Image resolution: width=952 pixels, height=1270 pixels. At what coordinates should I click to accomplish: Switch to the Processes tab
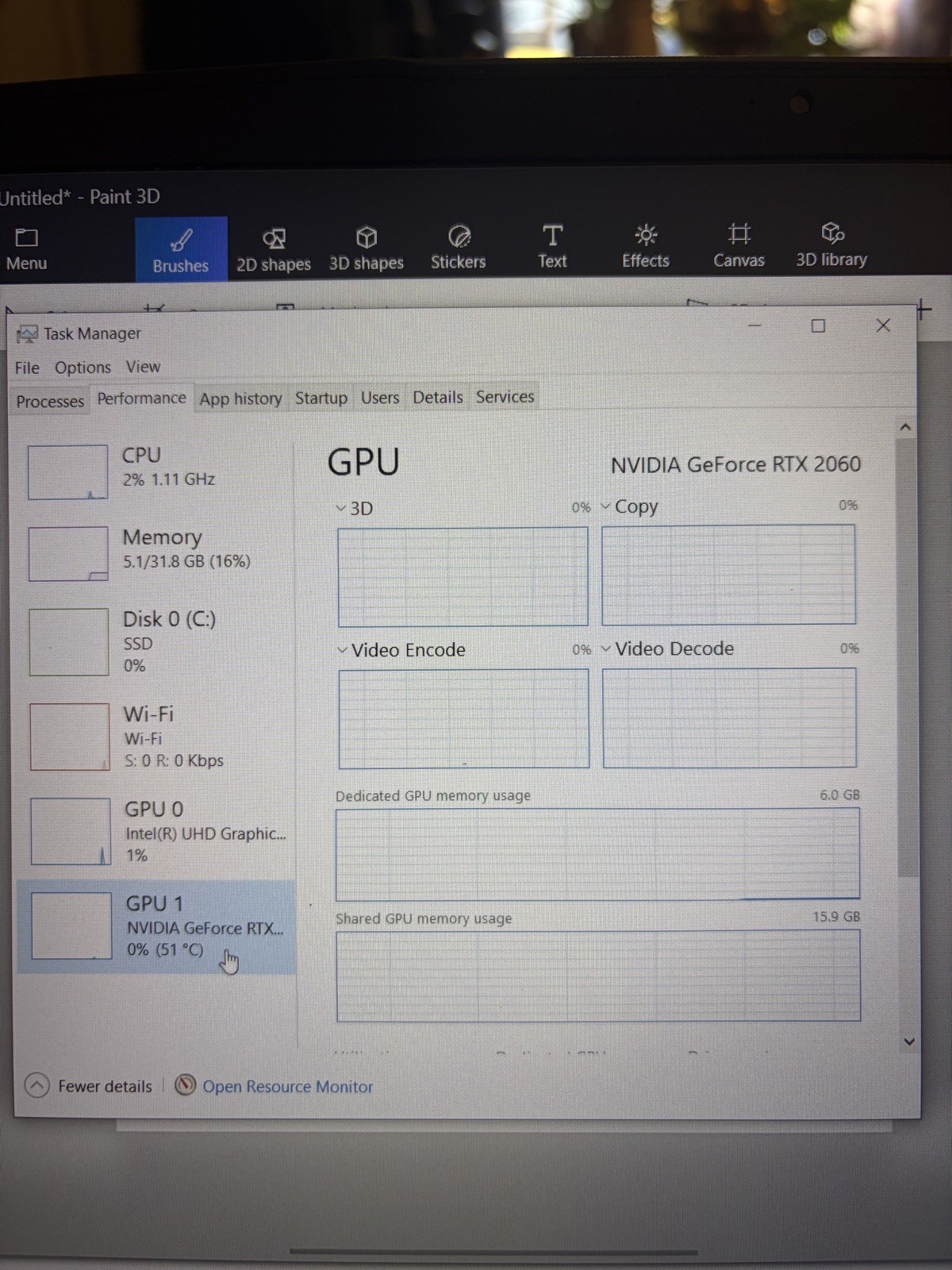coord(50,401)
